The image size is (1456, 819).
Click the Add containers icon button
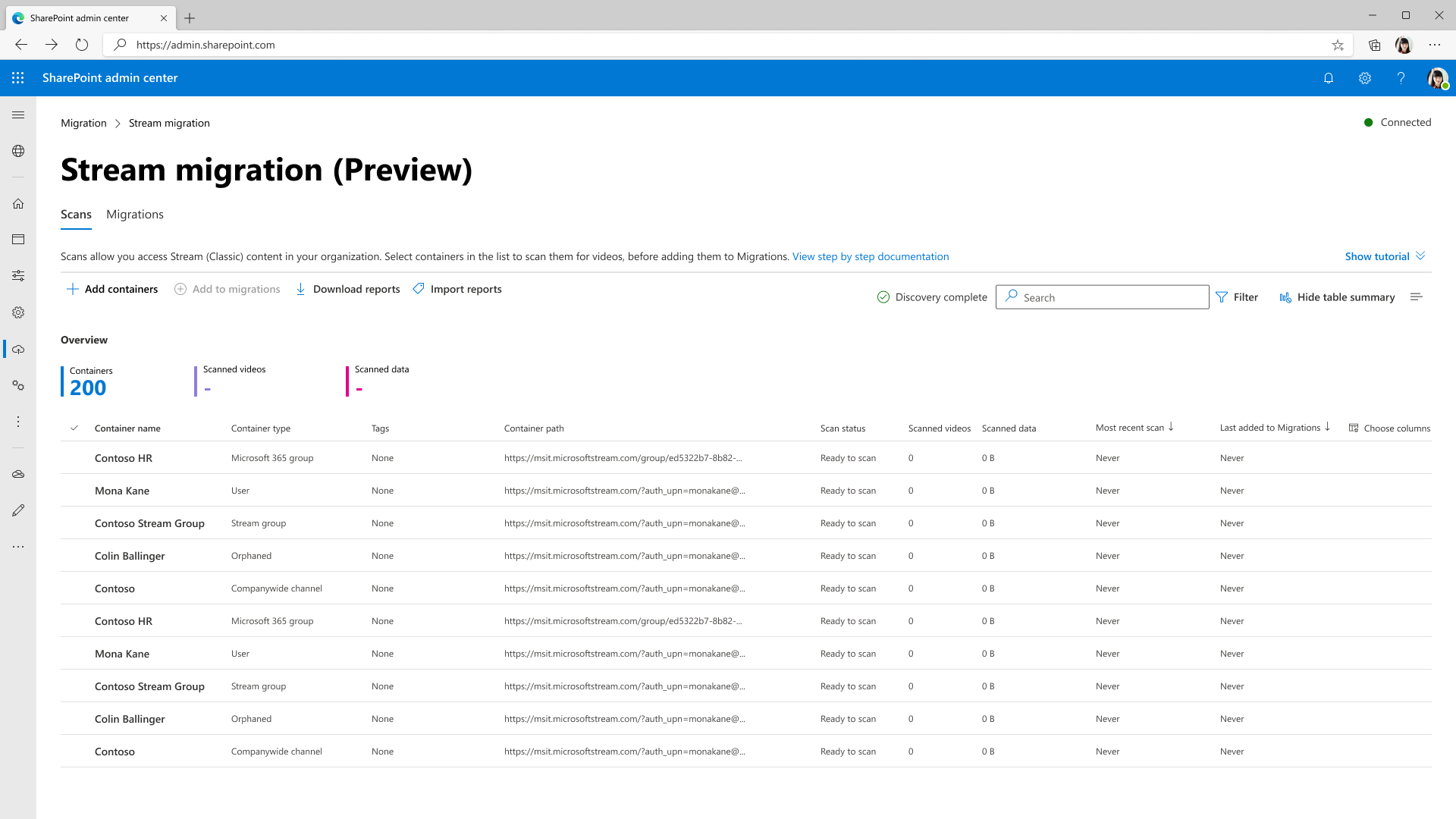73,289
